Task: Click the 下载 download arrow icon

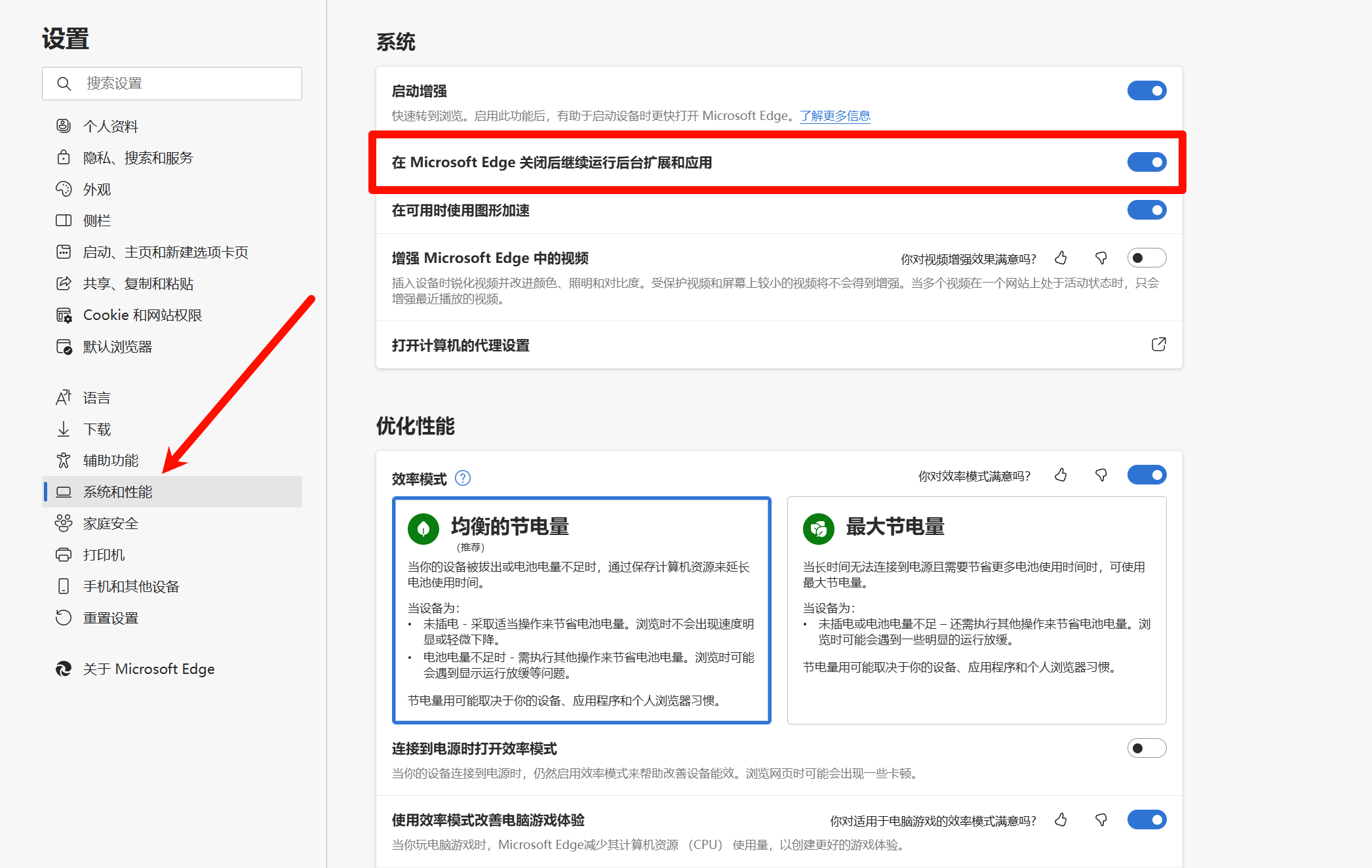Action: coord(64,429)
